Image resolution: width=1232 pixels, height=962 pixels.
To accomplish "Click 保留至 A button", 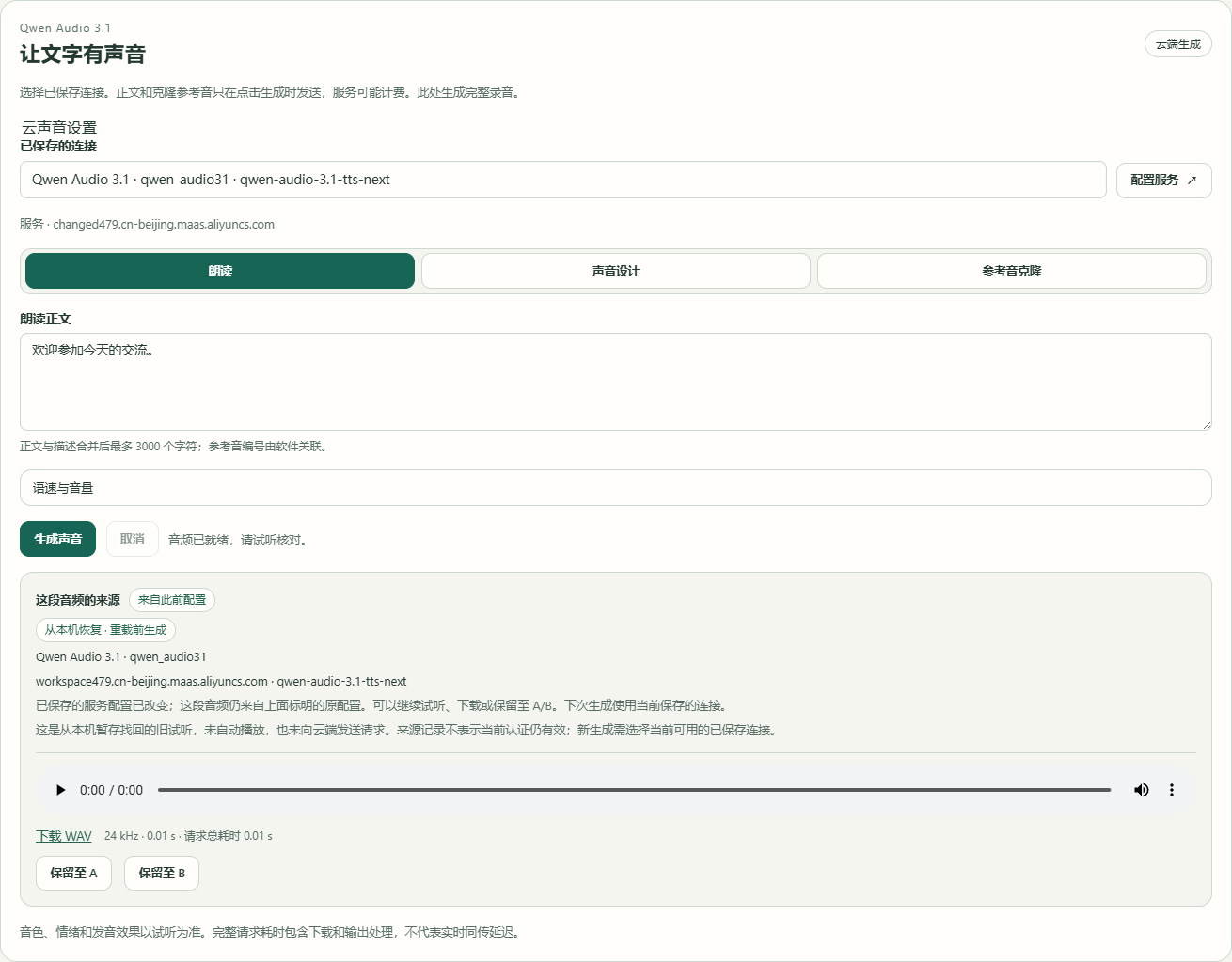I will point(73,873).
